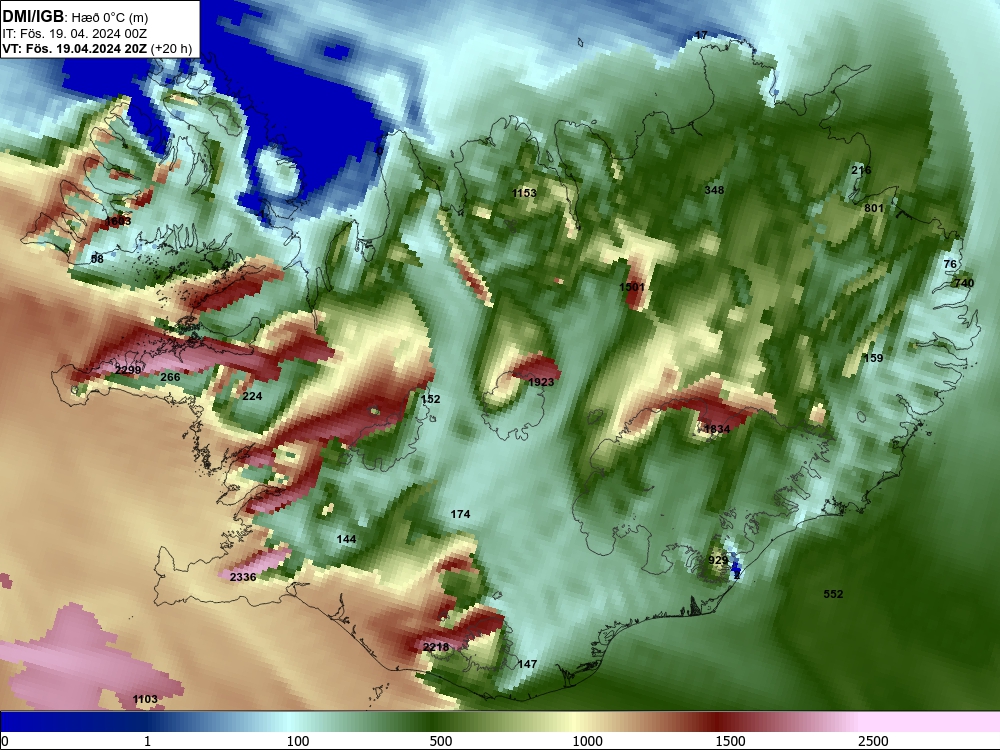Image resolution: width=1000 pixels, height=750 pixels.
Task: Click the map value 1103
Action: click(145, 700)
